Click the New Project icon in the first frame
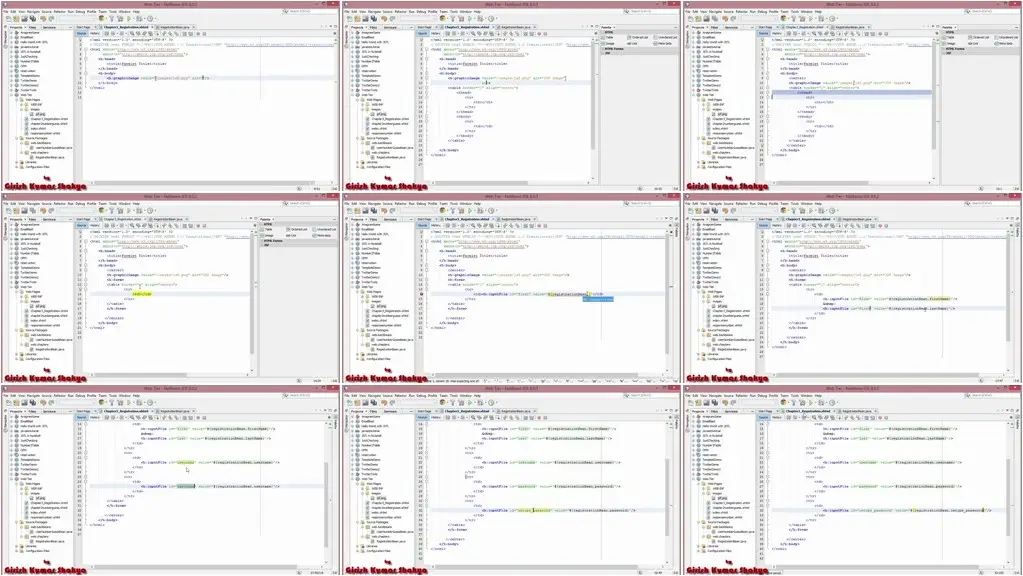The image size is (1023, 576). coord(16,18)
